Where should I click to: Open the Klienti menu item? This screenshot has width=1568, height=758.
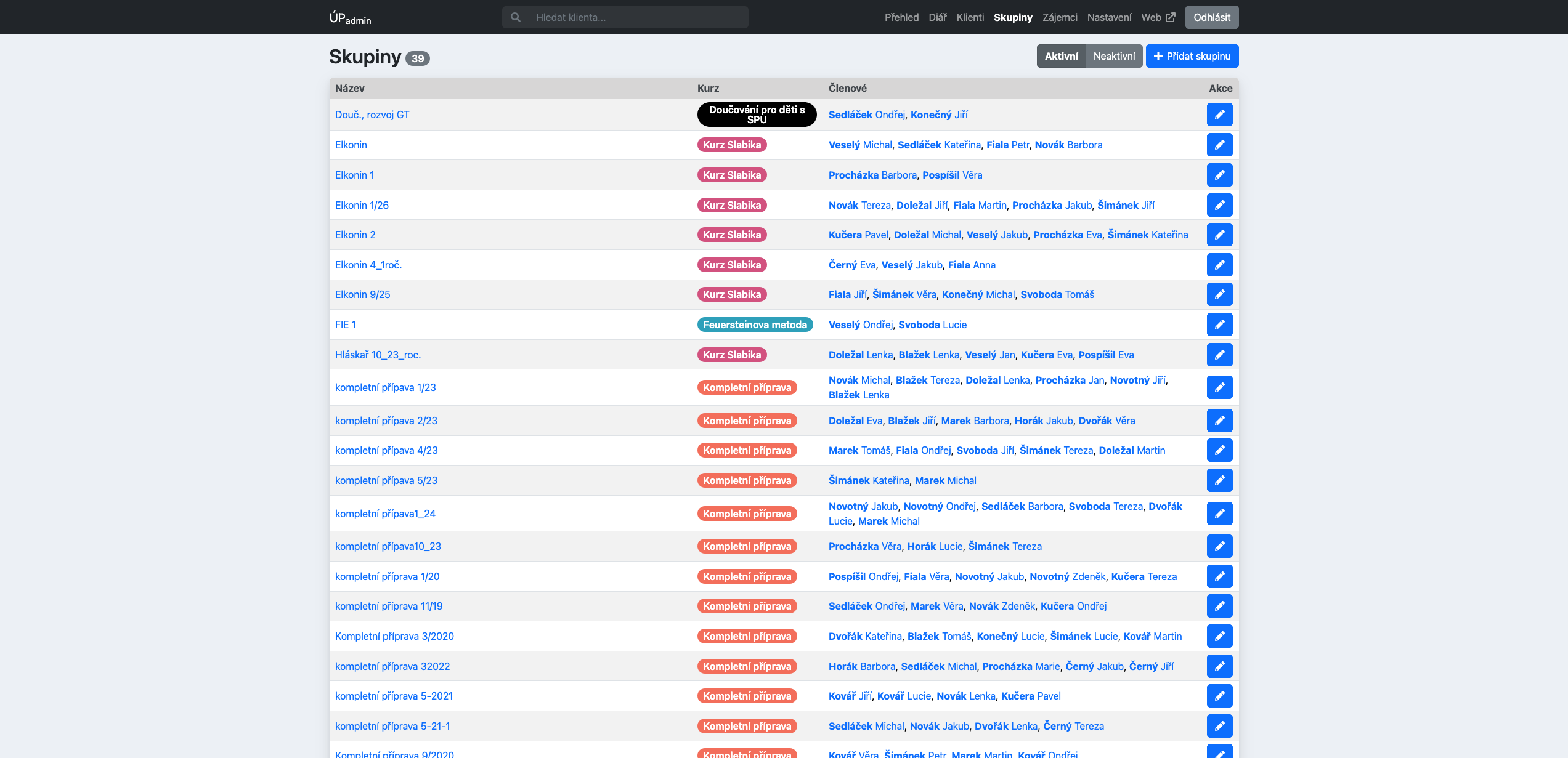coord(970,17)
